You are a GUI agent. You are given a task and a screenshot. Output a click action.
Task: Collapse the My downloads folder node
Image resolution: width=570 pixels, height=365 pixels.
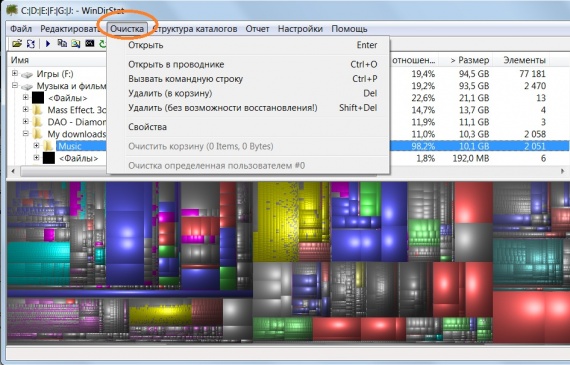25,133
